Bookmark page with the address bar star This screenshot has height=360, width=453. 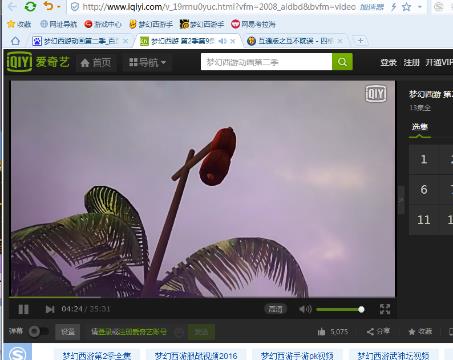pos(406,7)
